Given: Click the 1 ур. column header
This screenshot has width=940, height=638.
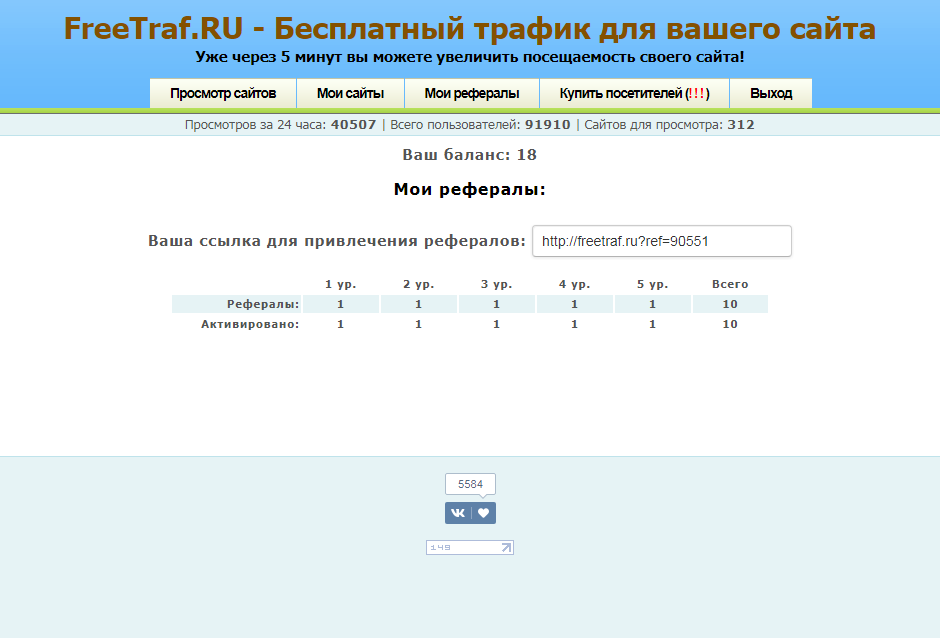Looking at the screenshot, I should click(340, 284).
